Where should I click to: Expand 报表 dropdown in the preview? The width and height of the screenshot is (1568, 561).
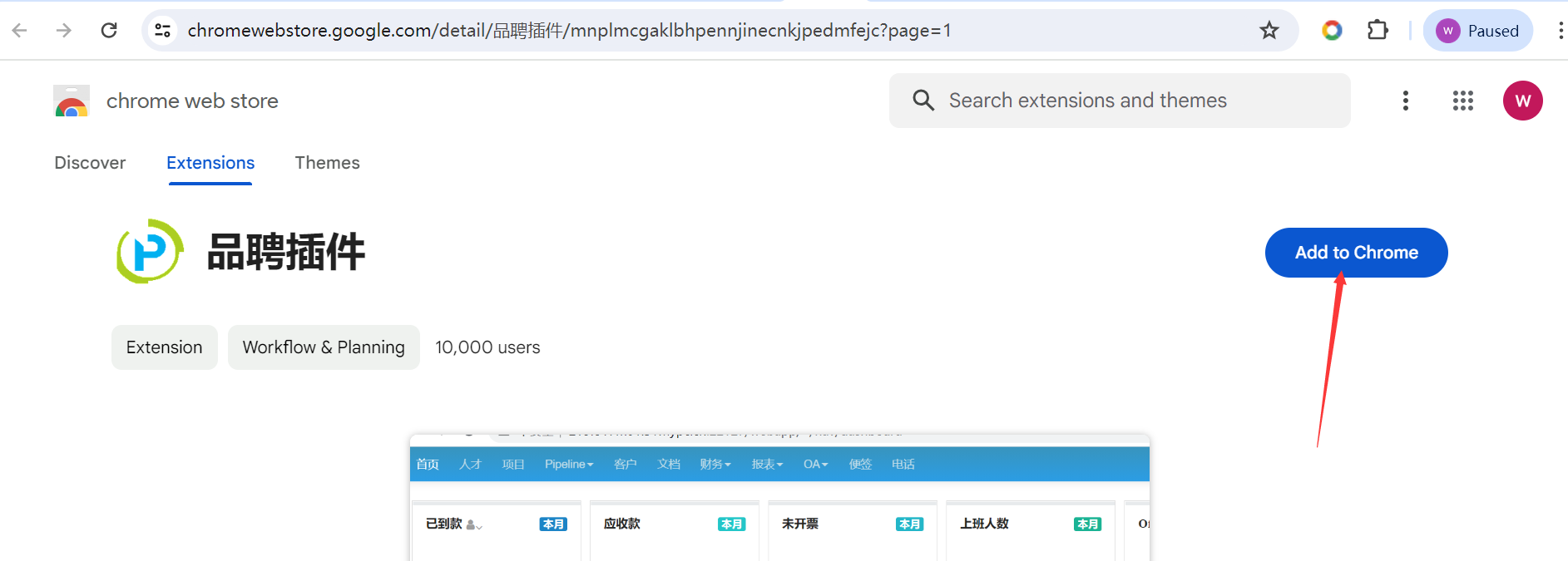click(767, 465)
